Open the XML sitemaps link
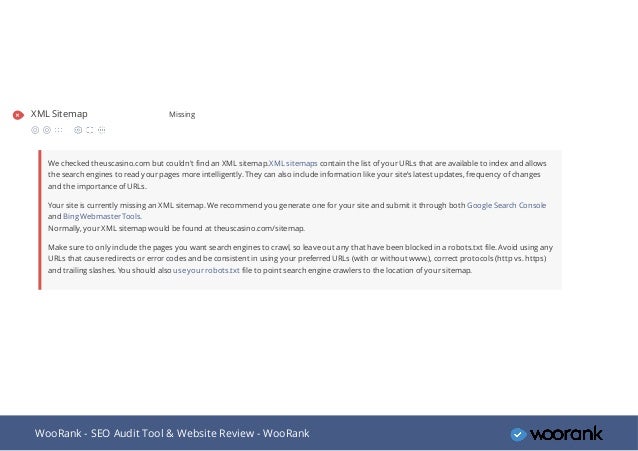 [x=293, y=163]
